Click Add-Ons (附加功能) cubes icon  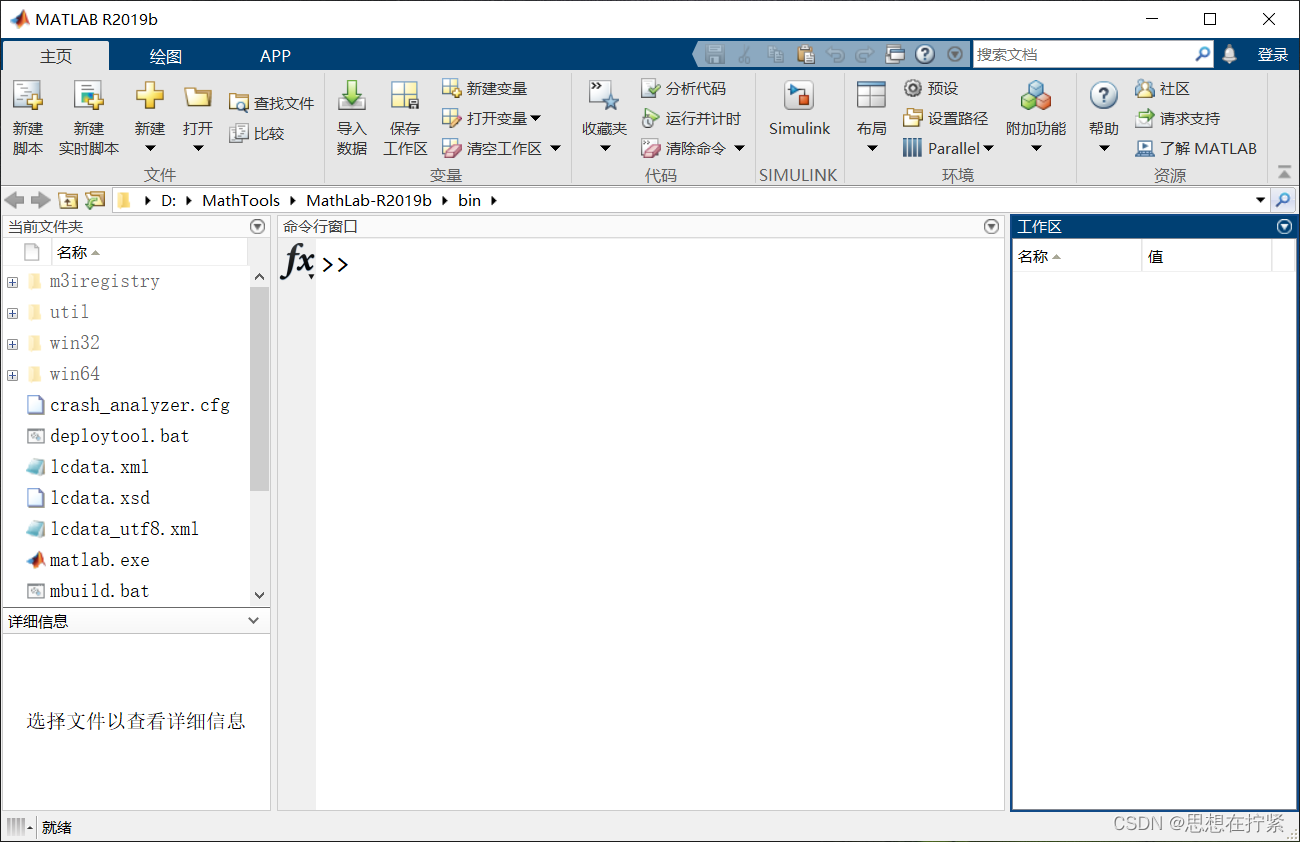click(1036, 96)
